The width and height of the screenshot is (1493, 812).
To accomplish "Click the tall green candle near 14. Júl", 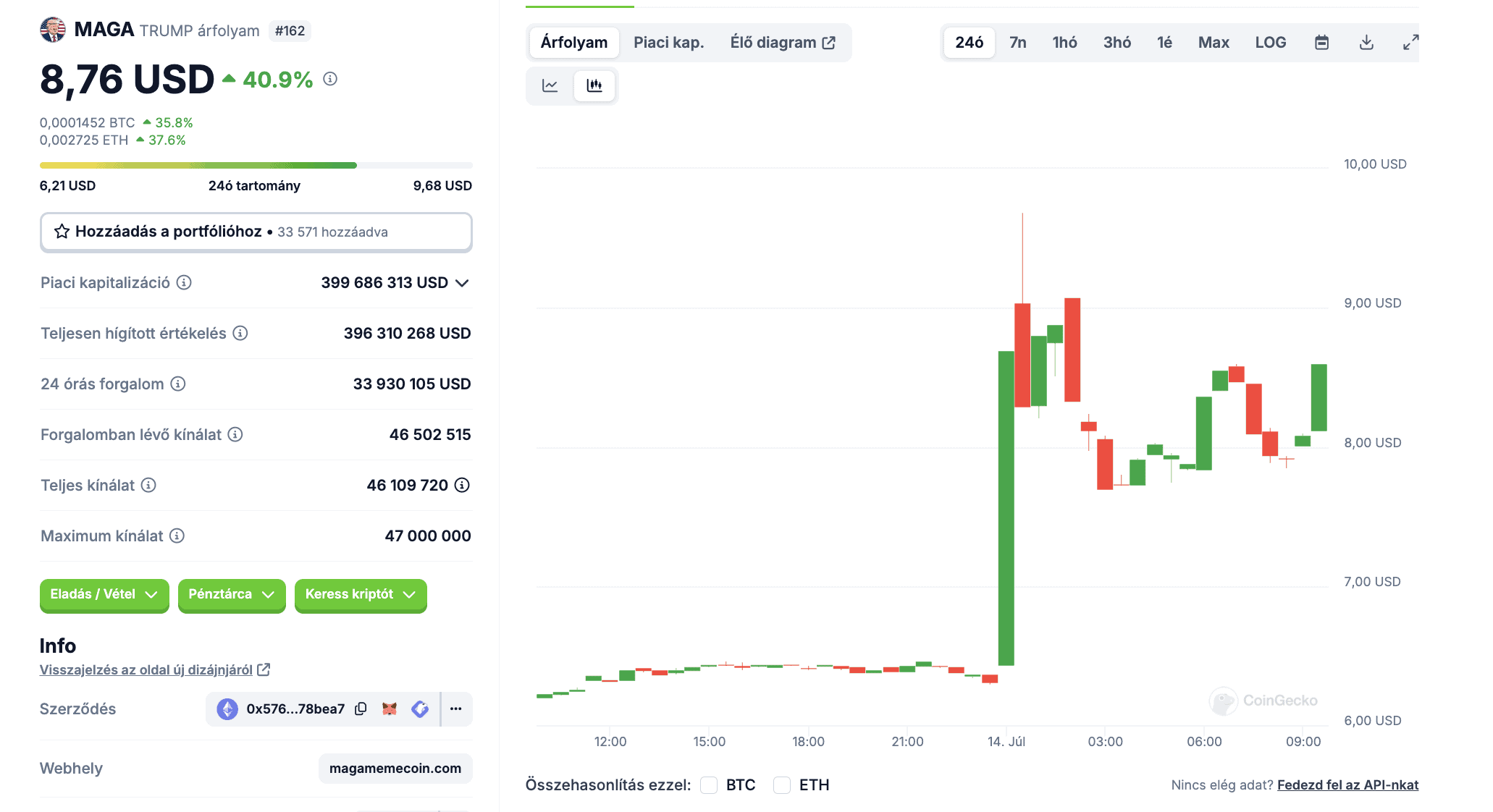I will click(1006, 508).
